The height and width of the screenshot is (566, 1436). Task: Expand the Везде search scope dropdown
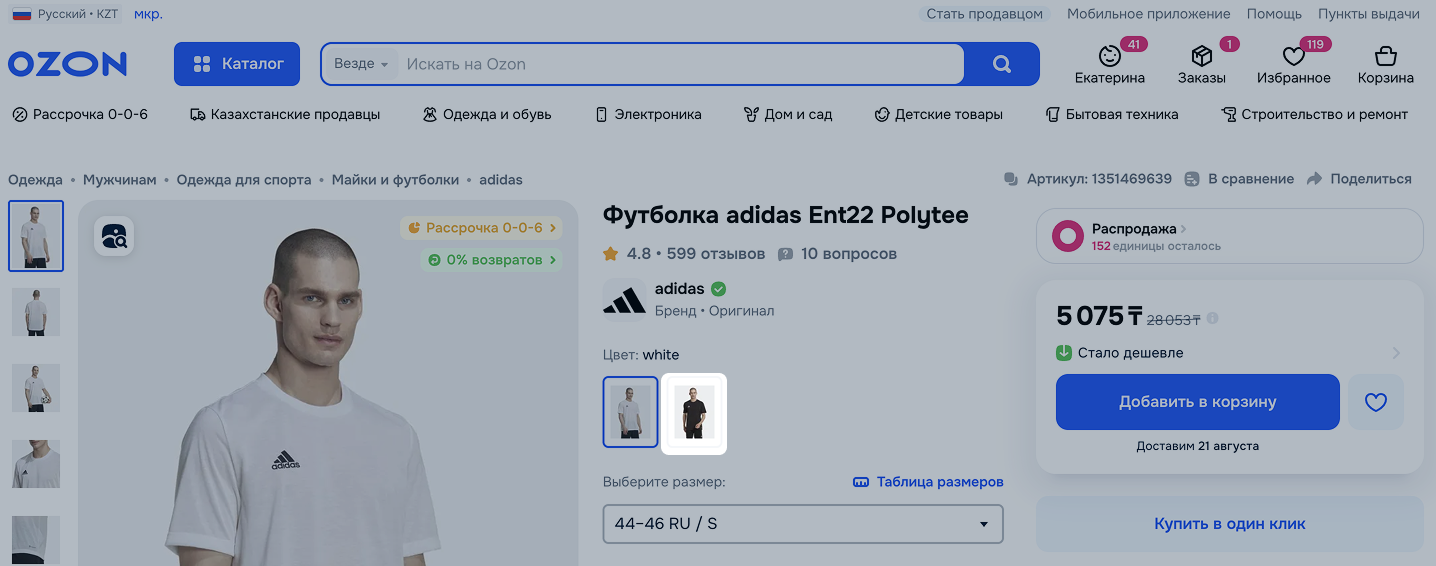click(360, 64)
